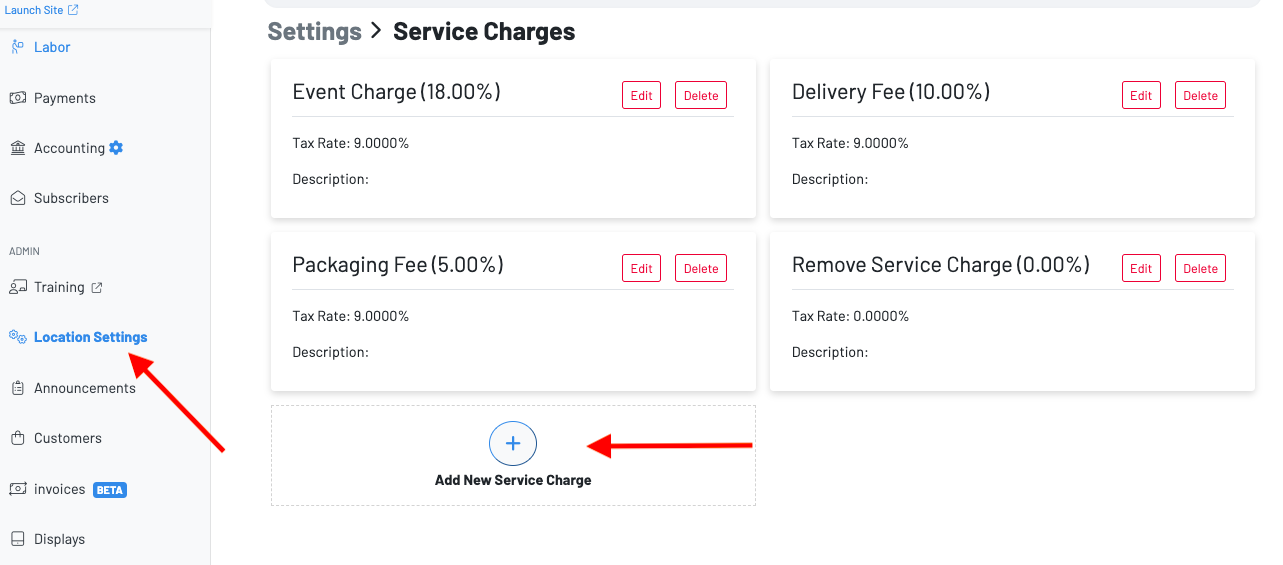Open the Training menu item

59,287
